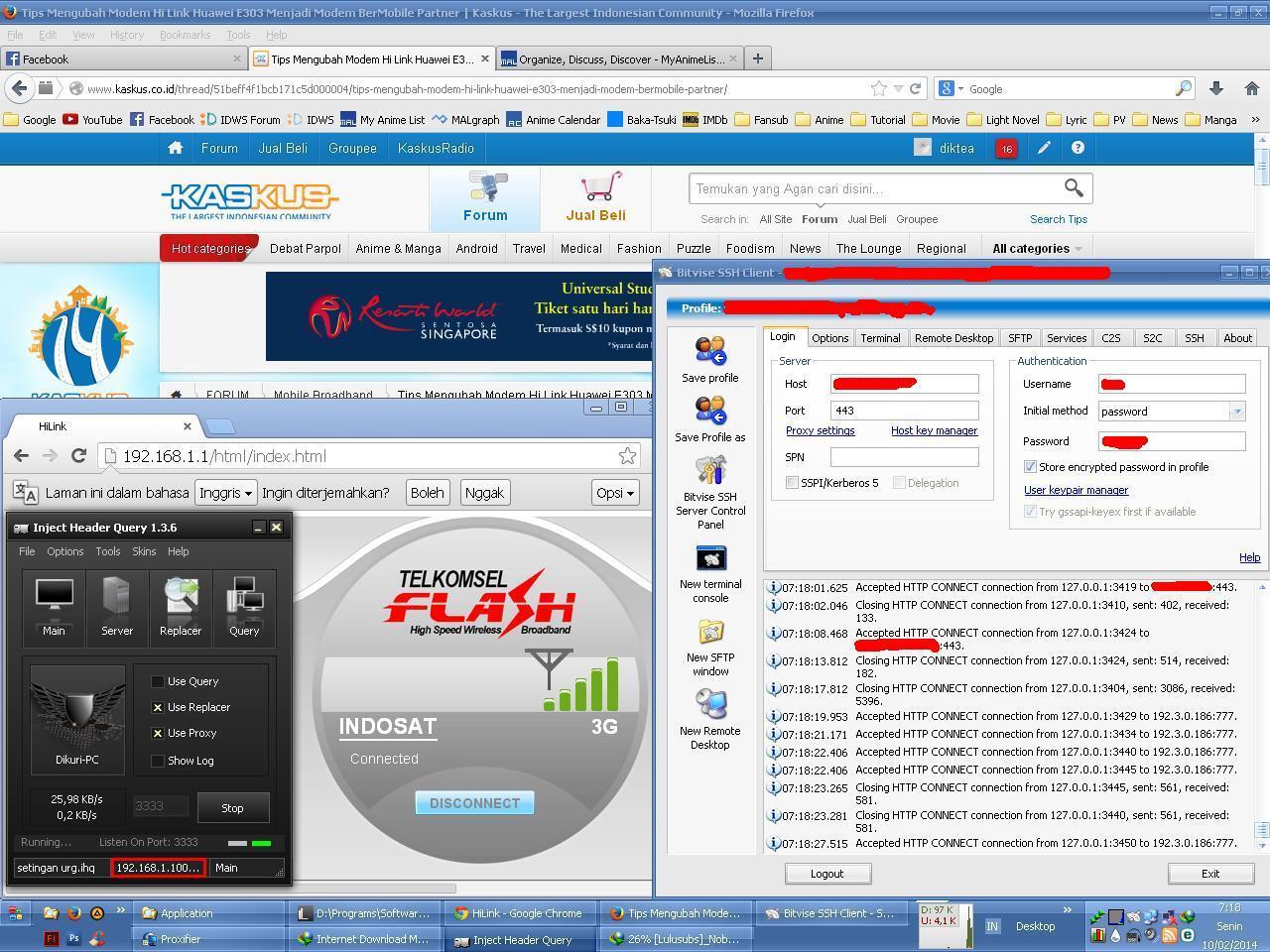The height and width of the screenshot is (952, 1270).
Task: Click Firefox back arrow button
Action: coord(19,88)
